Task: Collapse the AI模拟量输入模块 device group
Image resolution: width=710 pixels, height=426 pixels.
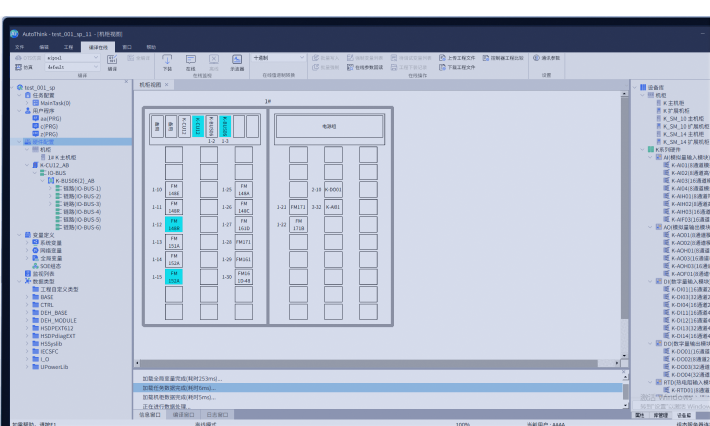Action: tap(650, 157)
